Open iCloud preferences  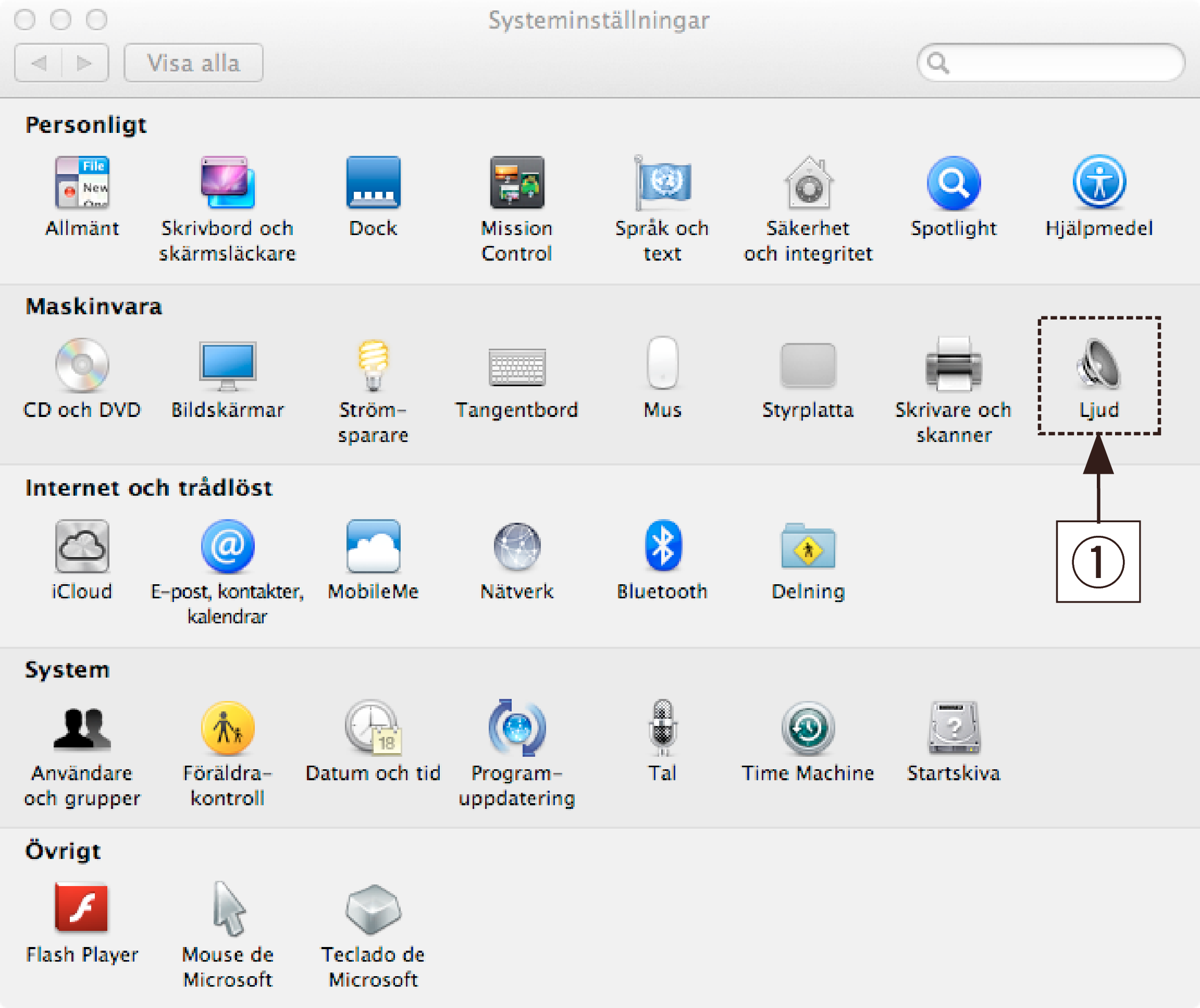click(82, 547)
